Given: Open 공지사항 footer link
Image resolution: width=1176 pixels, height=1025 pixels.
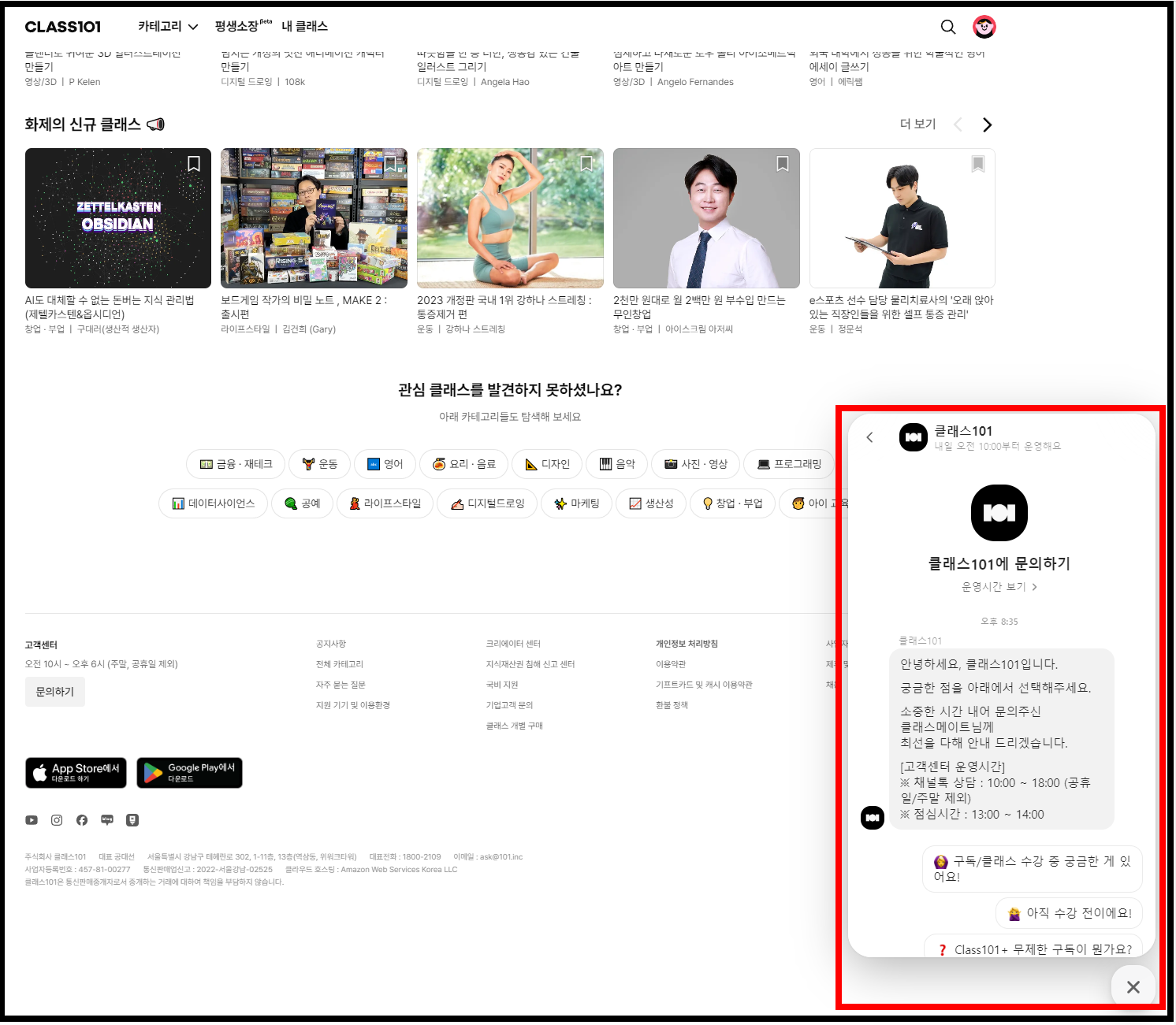Looking at the screenshot, I should point(331,644).
